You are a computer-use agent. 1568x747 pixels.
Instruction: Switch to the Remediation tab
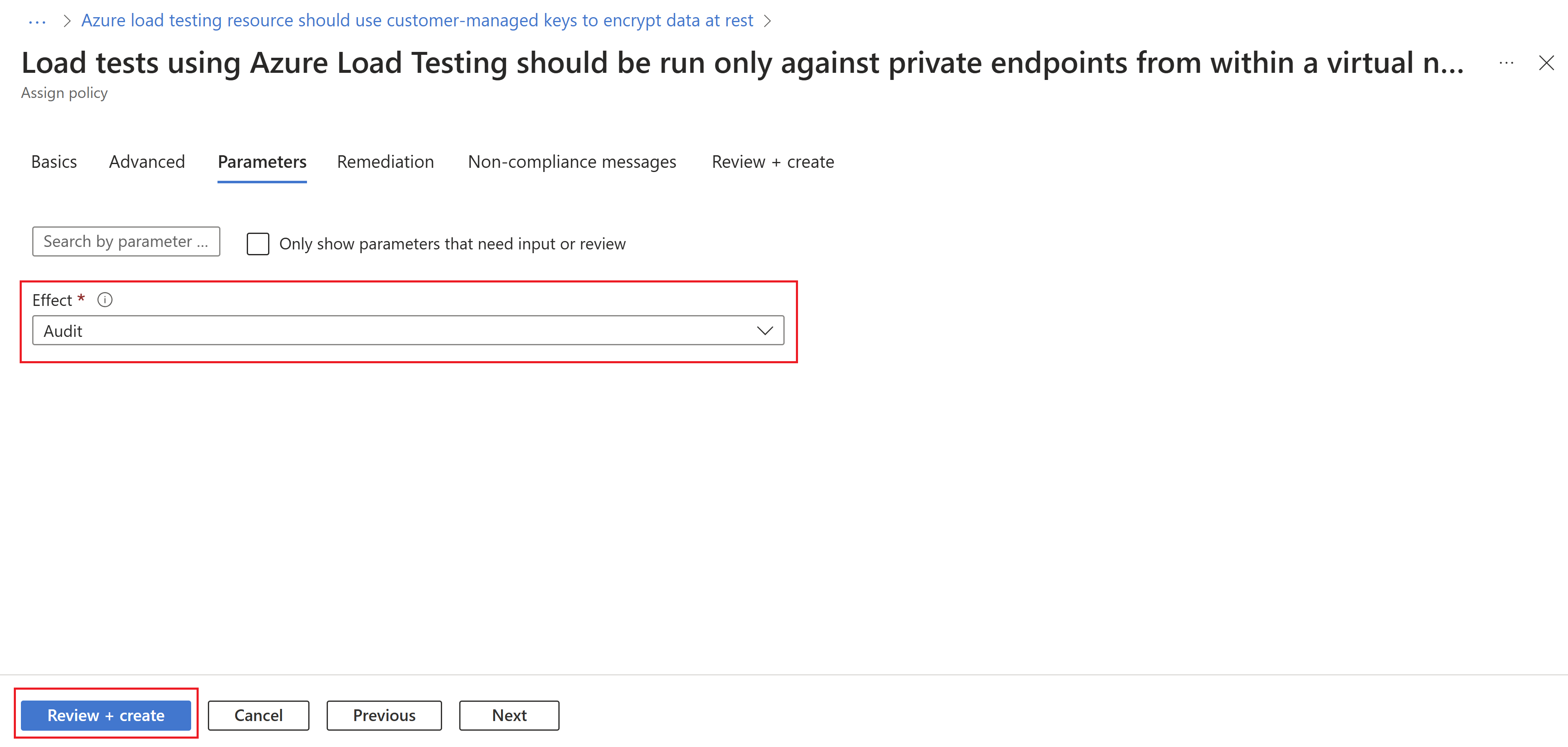pos(385,161)
